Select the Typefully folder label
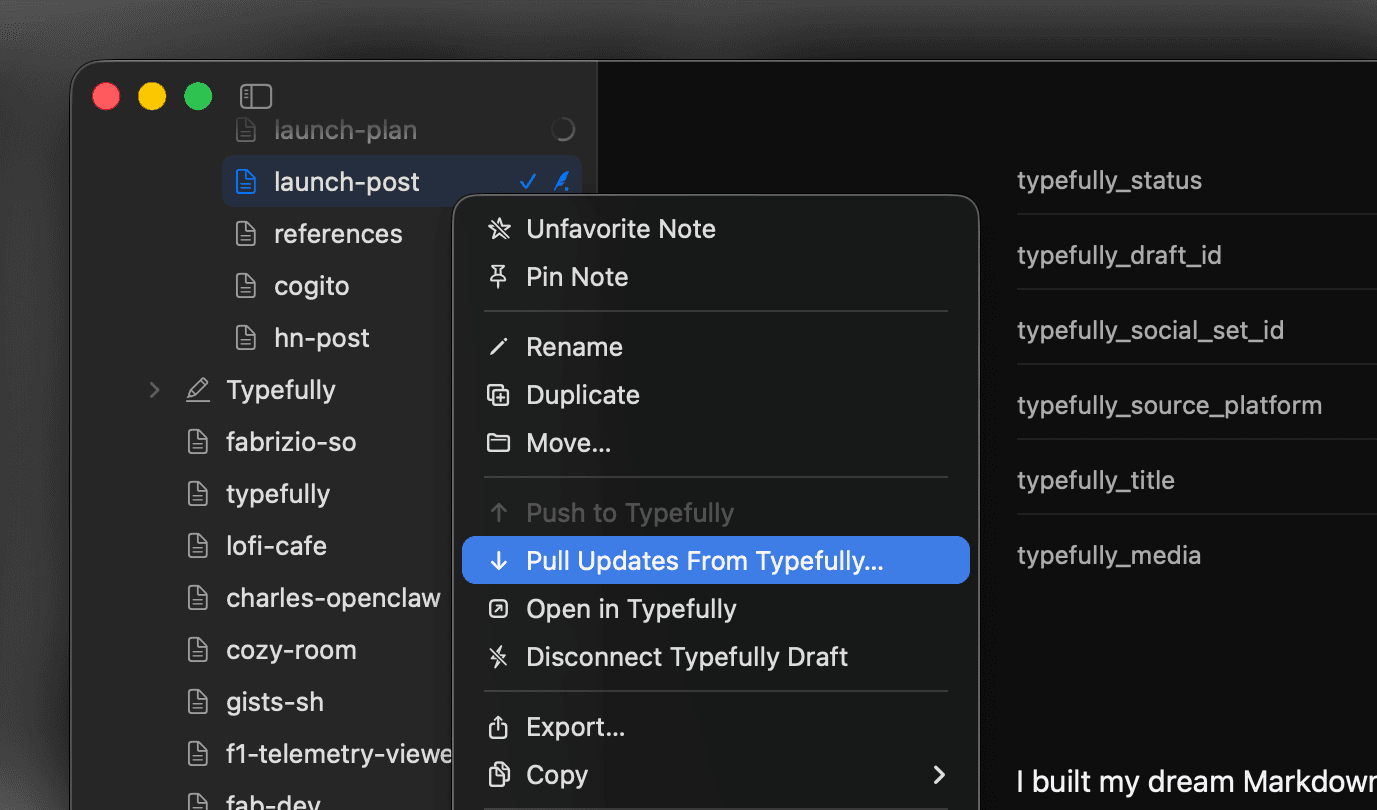This screenshot has height=810, width=1377. point(281,390)
